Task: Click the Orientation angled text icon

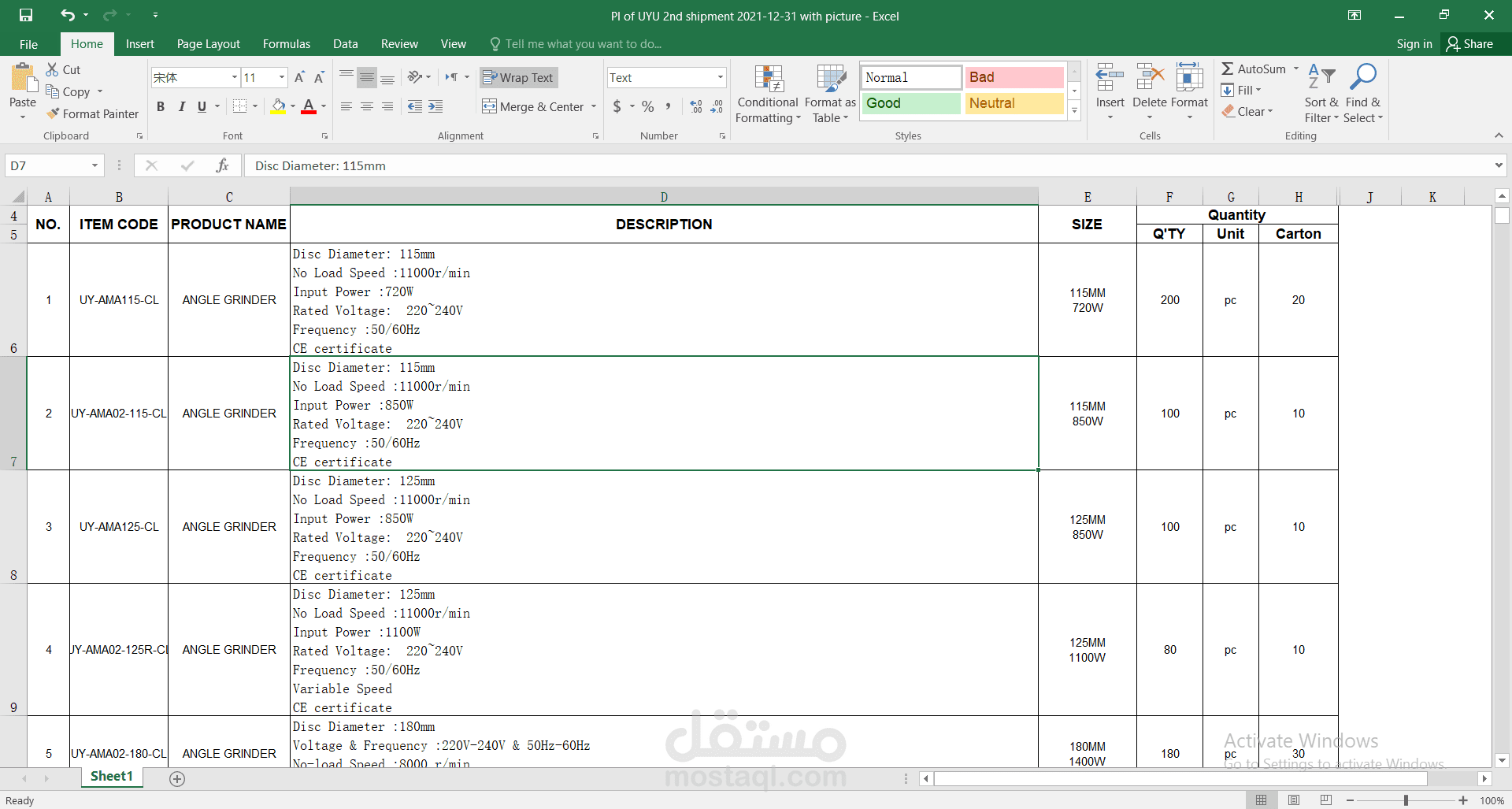Action: 415,77
